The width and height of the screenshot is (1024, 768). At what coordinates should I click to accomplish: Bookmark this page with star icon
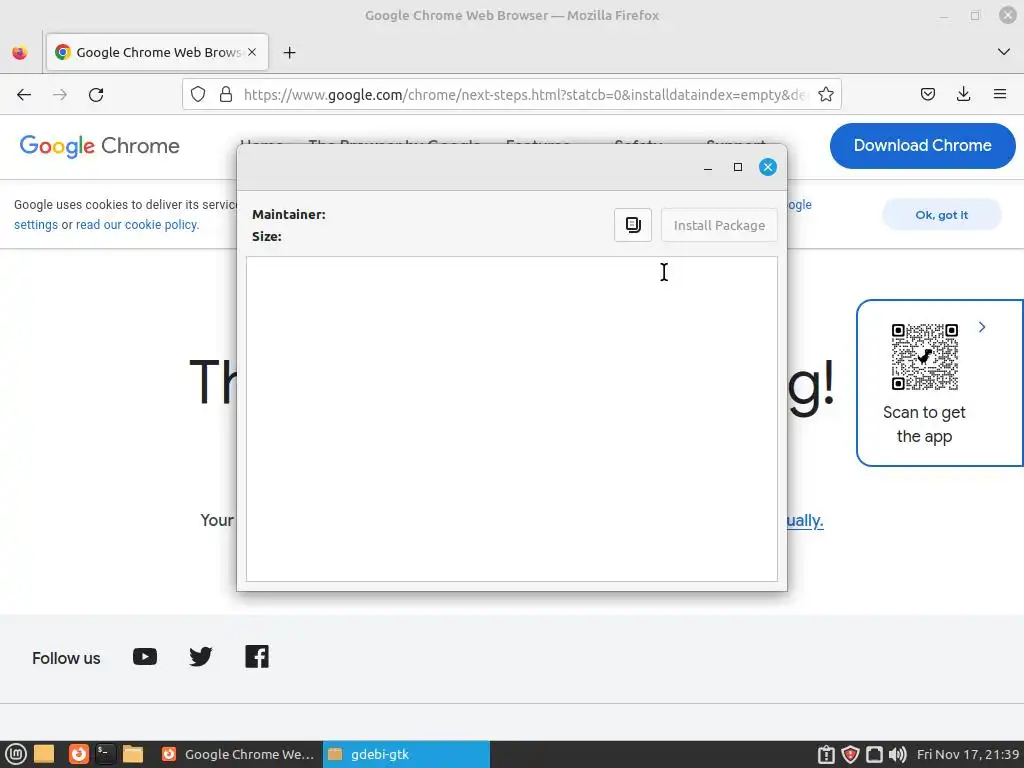(825, 95)
